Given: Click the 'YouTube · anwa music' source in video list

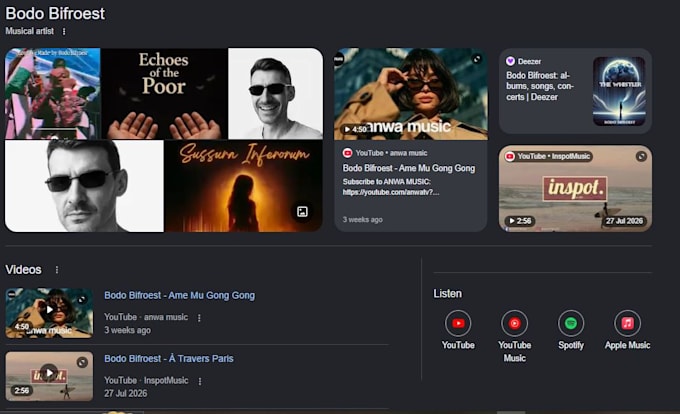Looking at the screenshot, I should [x=146, y=317].
